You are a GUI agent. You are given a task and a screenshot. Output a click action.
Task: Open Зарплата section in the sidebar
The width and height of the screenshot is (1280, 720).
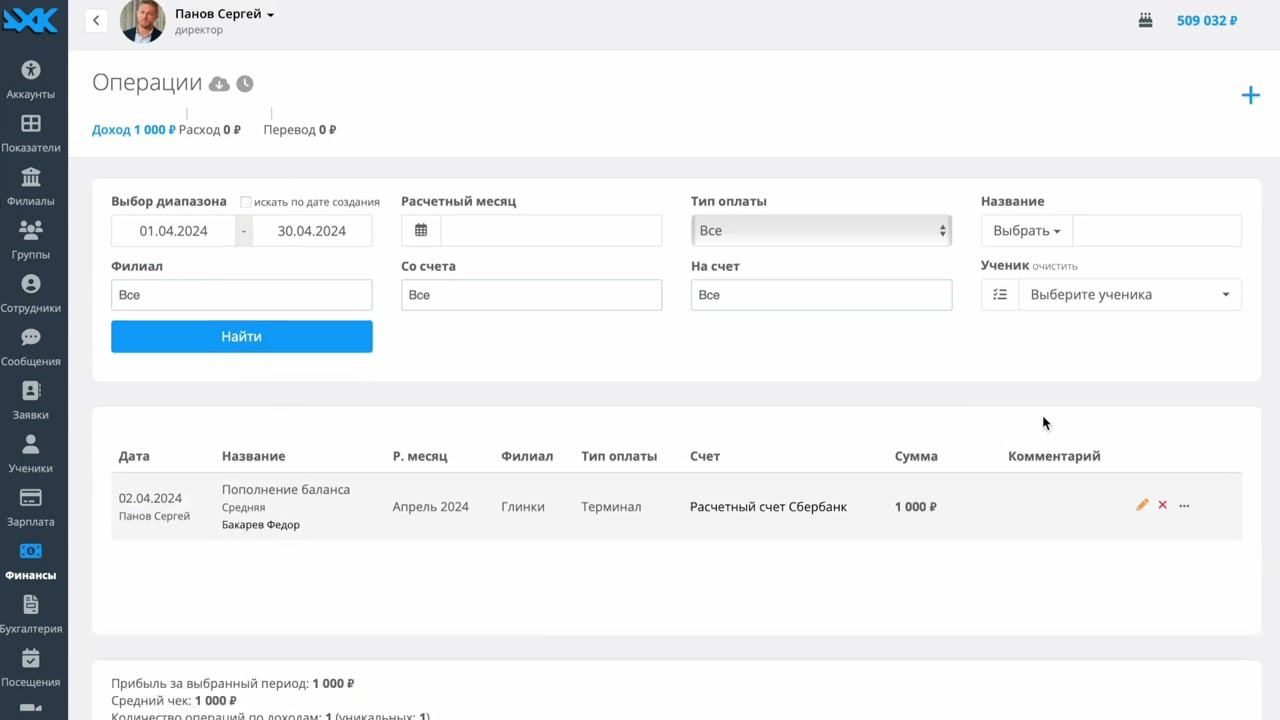(31, 507)
